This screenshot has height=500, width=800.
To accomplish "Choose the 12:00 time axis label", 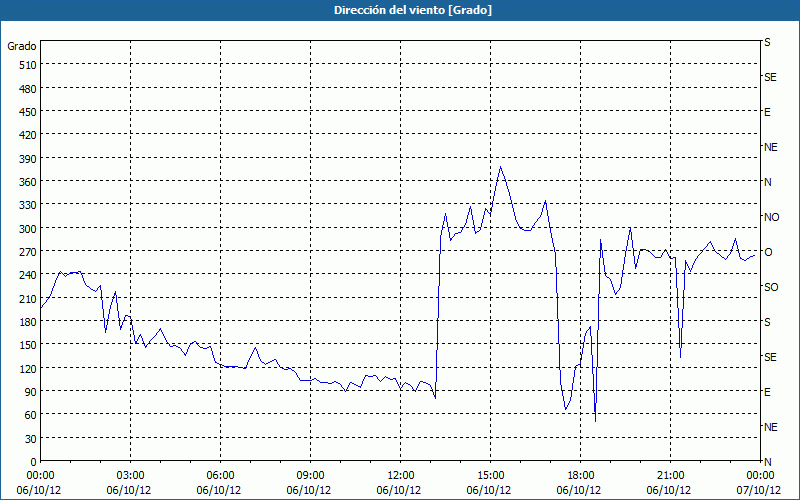I will tap(401, 476).
